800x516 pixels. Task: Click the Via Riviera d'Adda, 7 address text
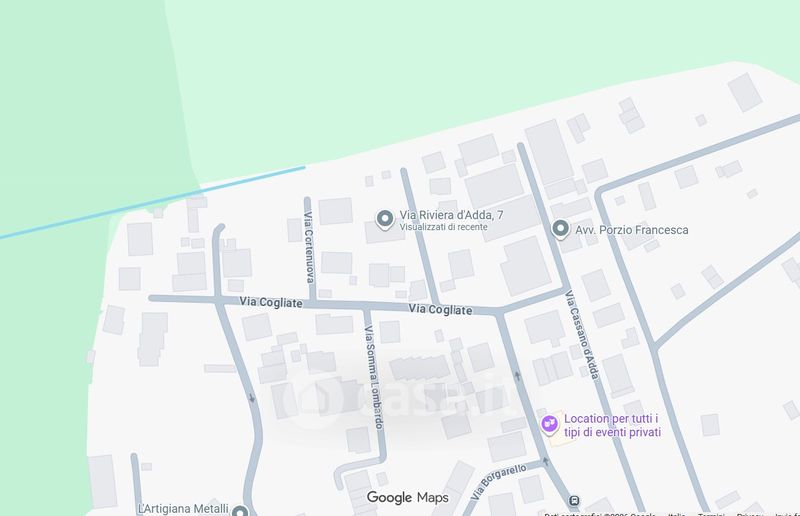(x=452, y=215)
